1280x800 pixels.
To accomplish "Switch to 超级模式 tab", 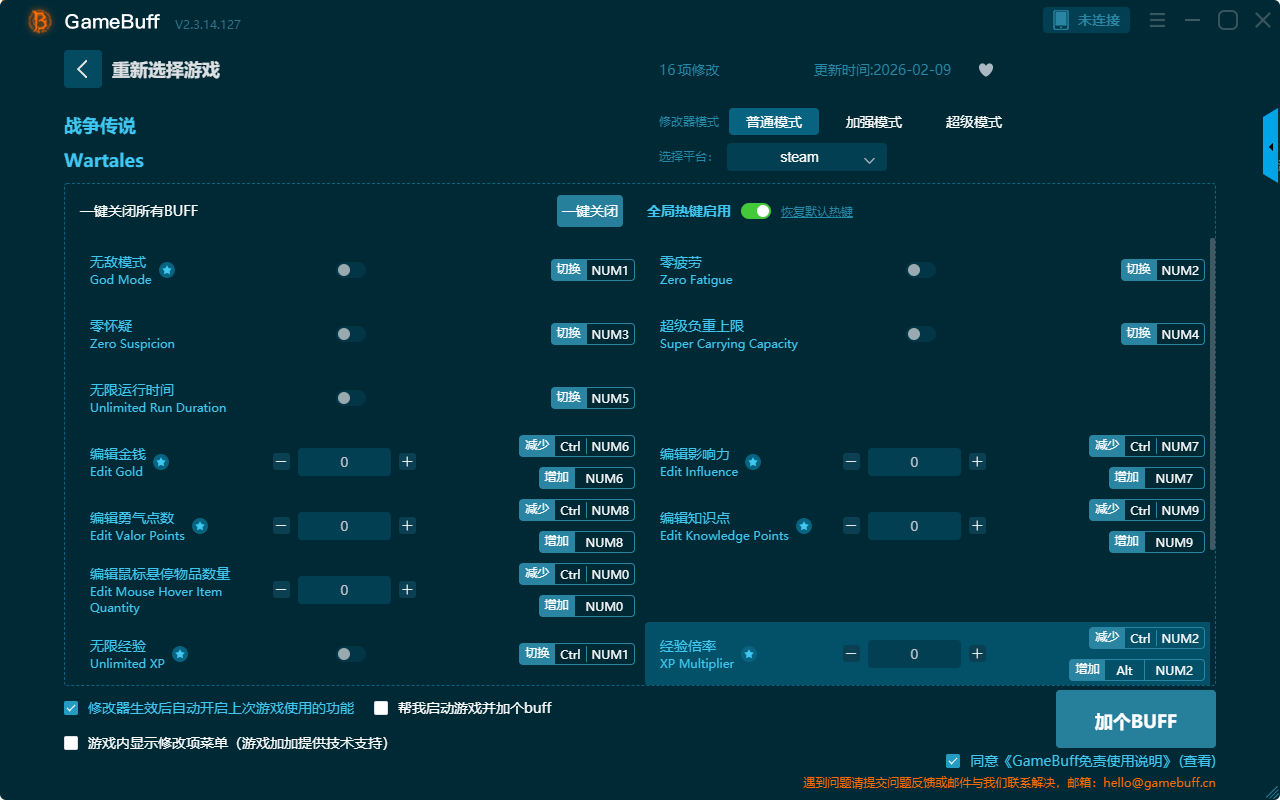I will click(973, 122).
